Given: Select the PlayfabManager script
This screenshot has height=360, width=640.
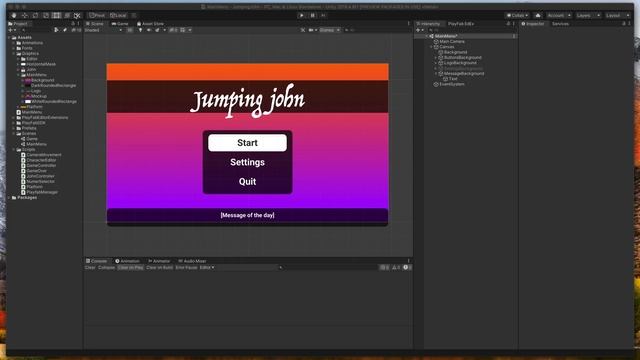Looking at the screenshot, I should coord(40,192).
